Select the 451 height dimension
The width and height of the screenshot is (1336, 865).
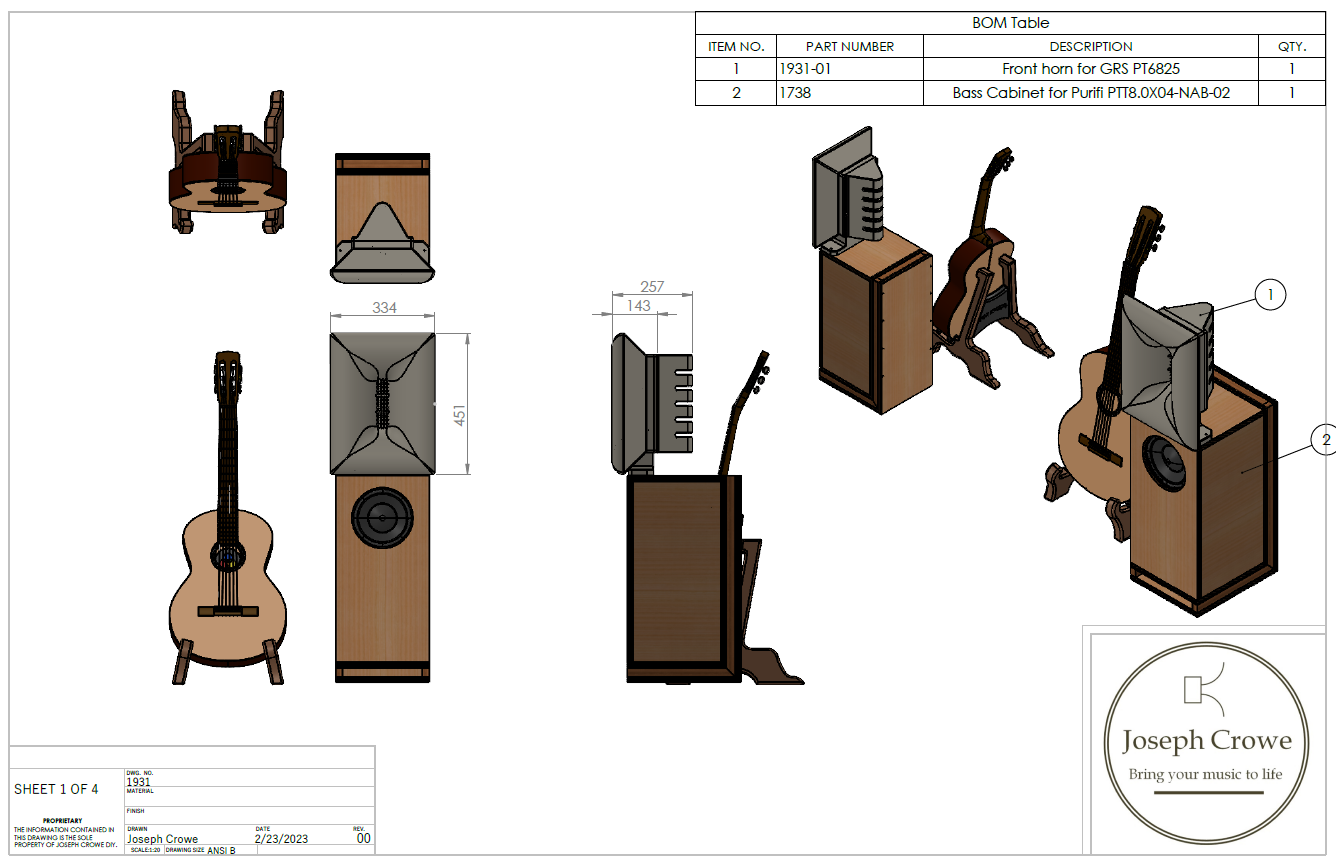tap(460, 415)
